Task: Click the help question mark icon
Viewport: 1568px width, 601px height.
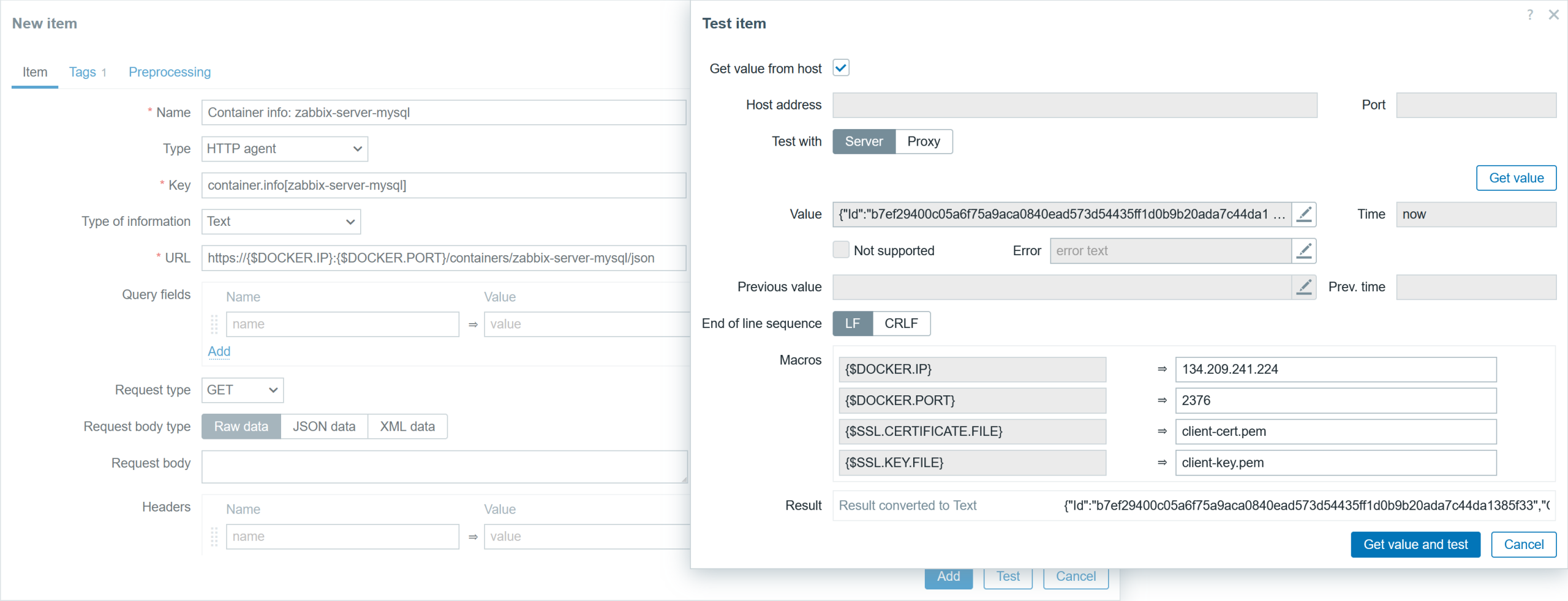Action: (x=1530, y=15)
